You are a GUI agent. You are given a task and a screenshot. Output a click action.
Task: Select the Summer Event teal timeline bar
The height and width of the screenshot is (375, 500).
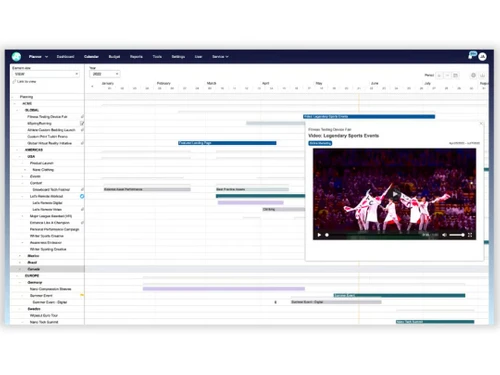point(399,295)
